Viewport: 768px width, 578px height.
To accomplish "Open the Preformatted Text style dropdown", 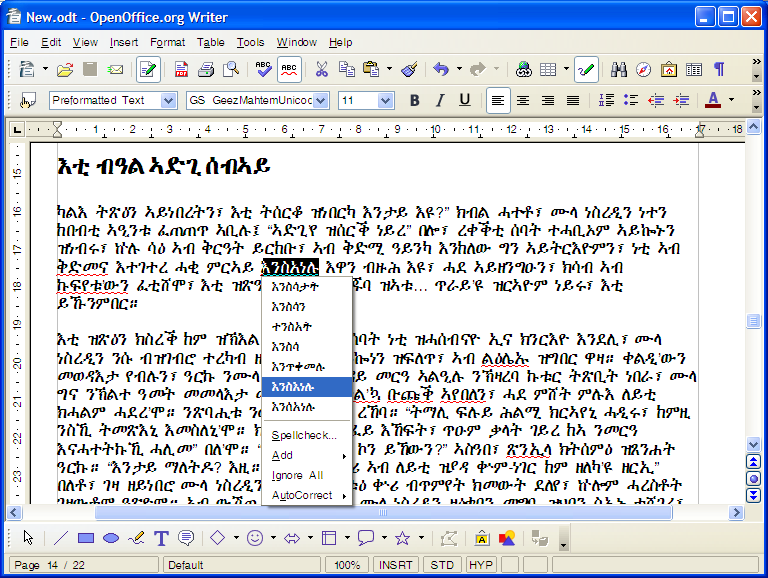I will point(170,100).
